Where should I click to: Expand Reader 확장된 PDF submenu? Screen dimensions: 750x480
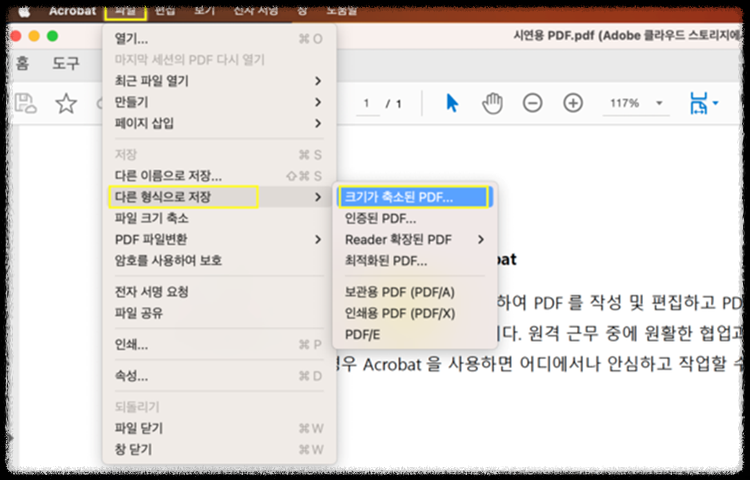pos(415,240)
